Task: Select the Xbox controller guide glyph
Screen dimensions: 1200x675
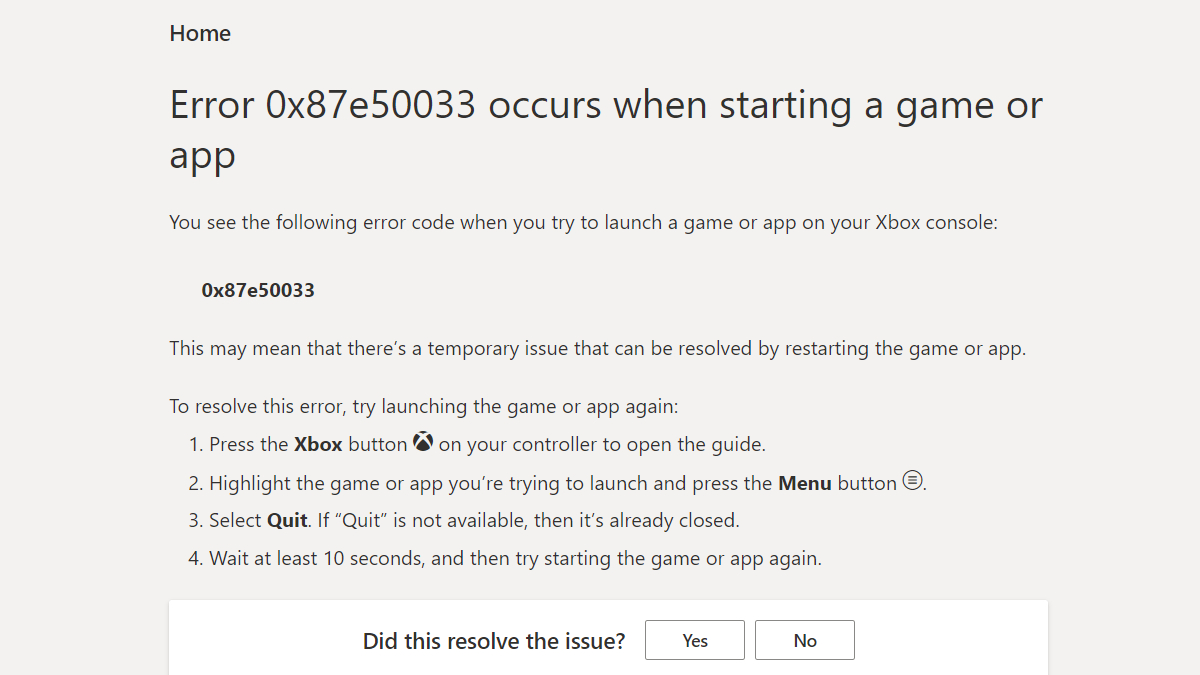Action: pyautogui.click(x=422, y=442)
